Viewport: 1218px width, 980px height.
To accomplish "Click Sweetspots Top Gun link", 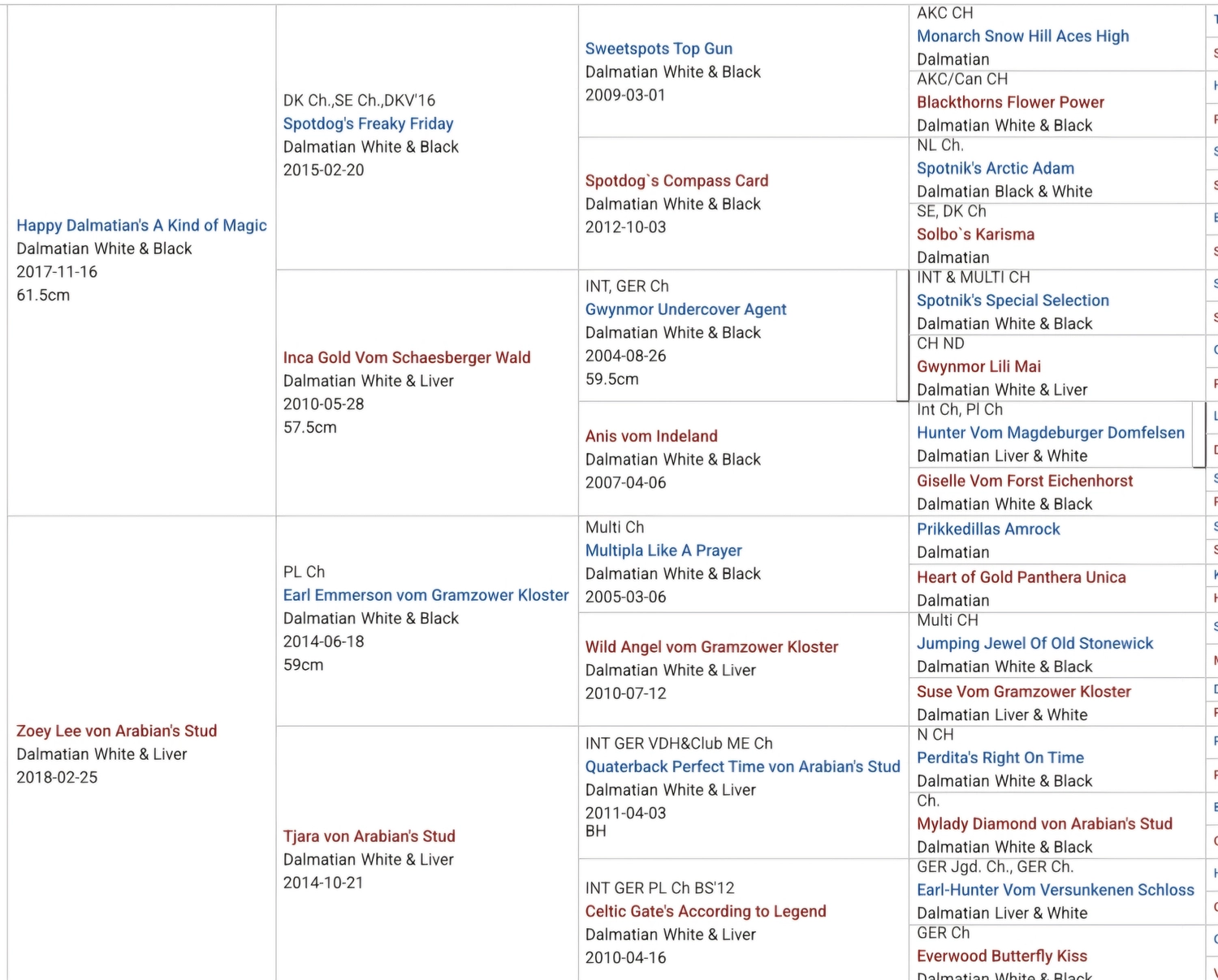I will pyautogui.click(x=659, y=49).
